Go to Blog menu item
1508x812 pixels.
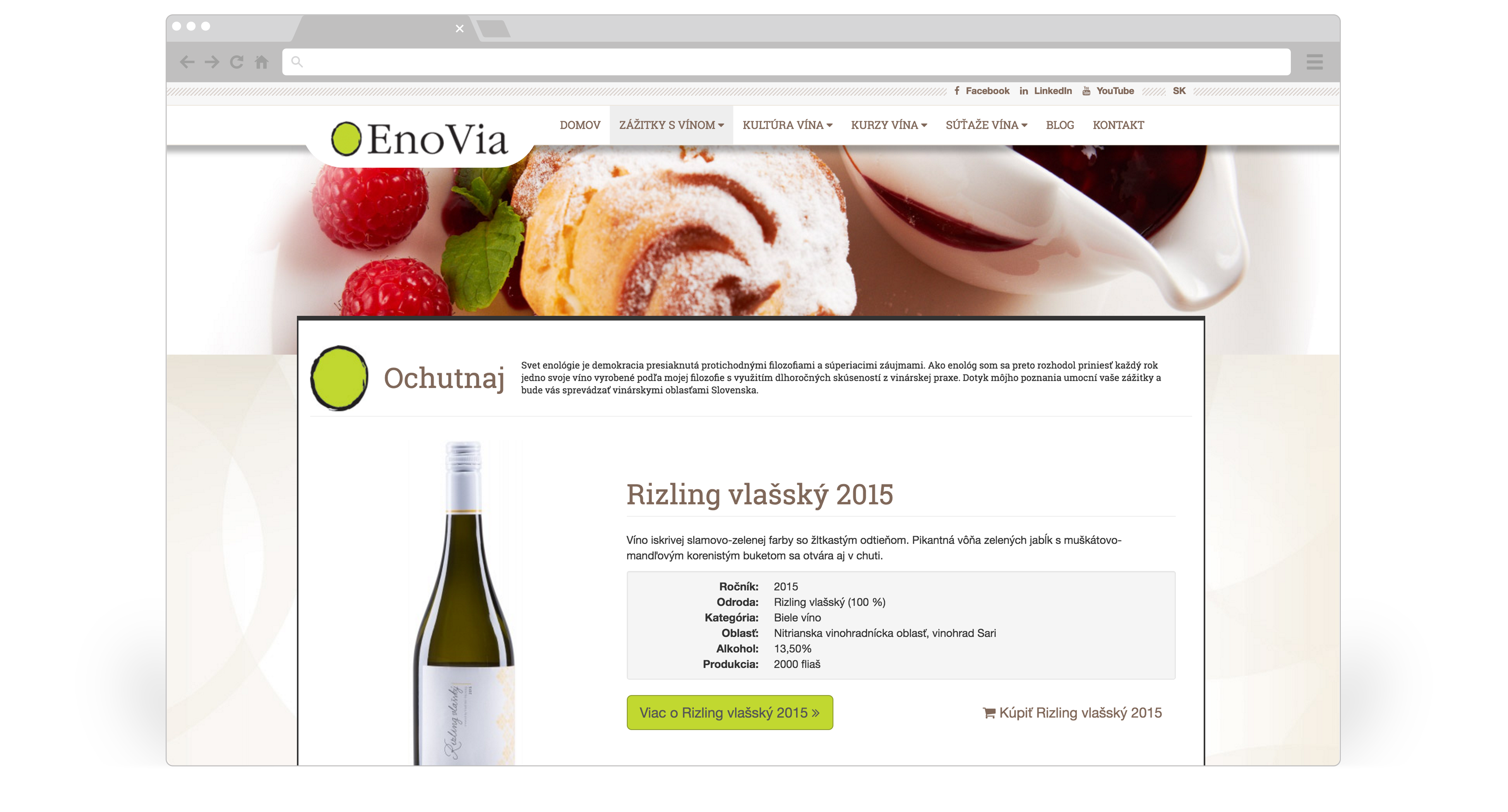[x=1059, y=125]
